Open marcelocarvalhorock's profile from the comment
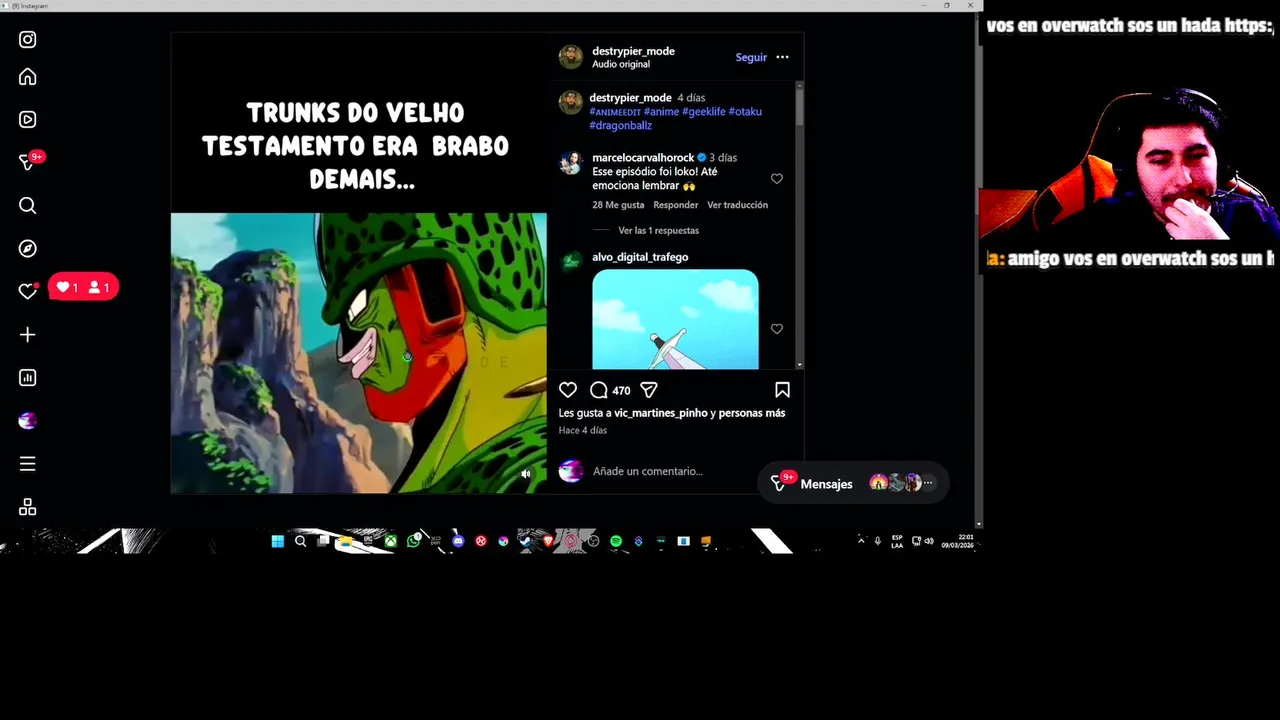This screenshot has height=720, width=1280. (x=643, y=158)
